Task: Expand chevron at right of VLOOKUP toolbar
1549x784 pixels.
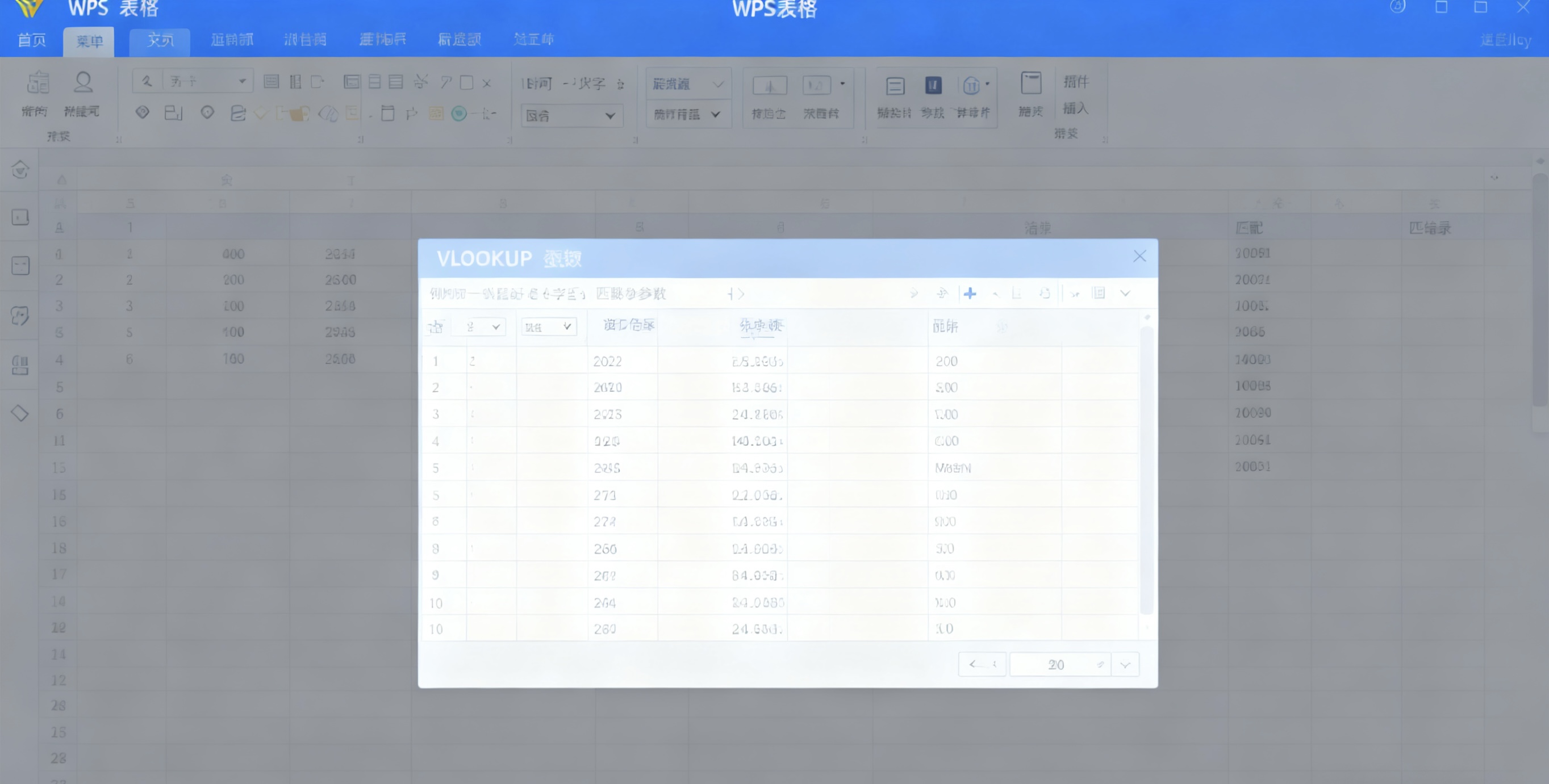Action: (x=1125, y=293)
